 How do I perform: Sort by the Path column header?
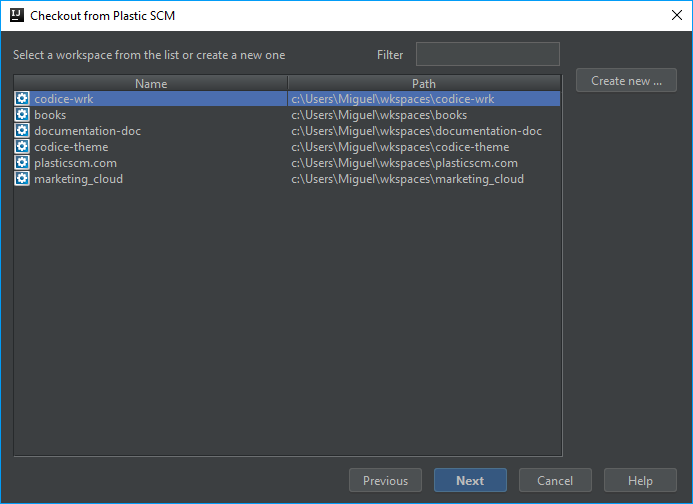[424, 84]
